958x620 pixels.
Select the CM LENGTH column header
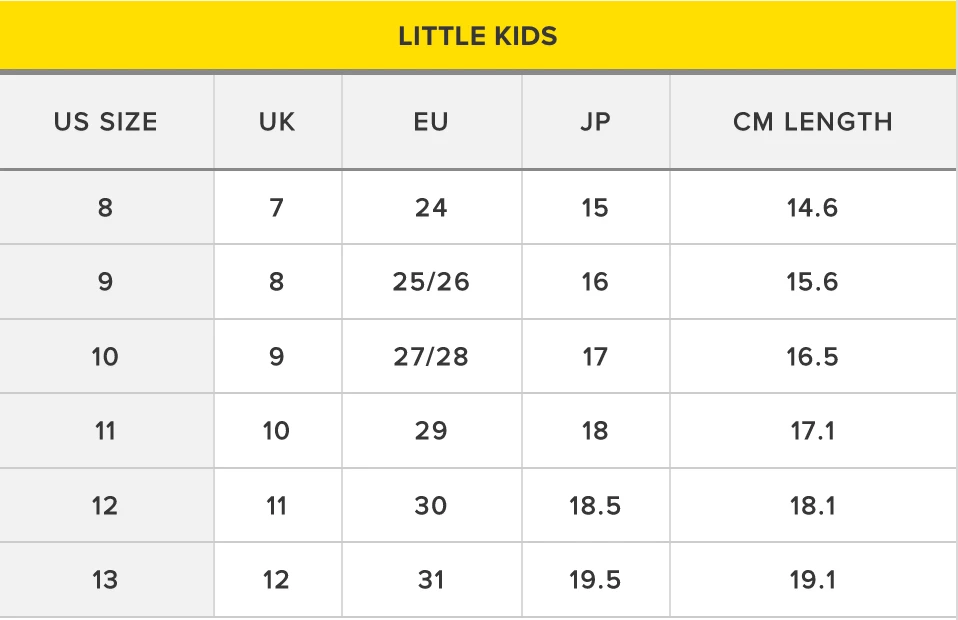tap(812, 122)
